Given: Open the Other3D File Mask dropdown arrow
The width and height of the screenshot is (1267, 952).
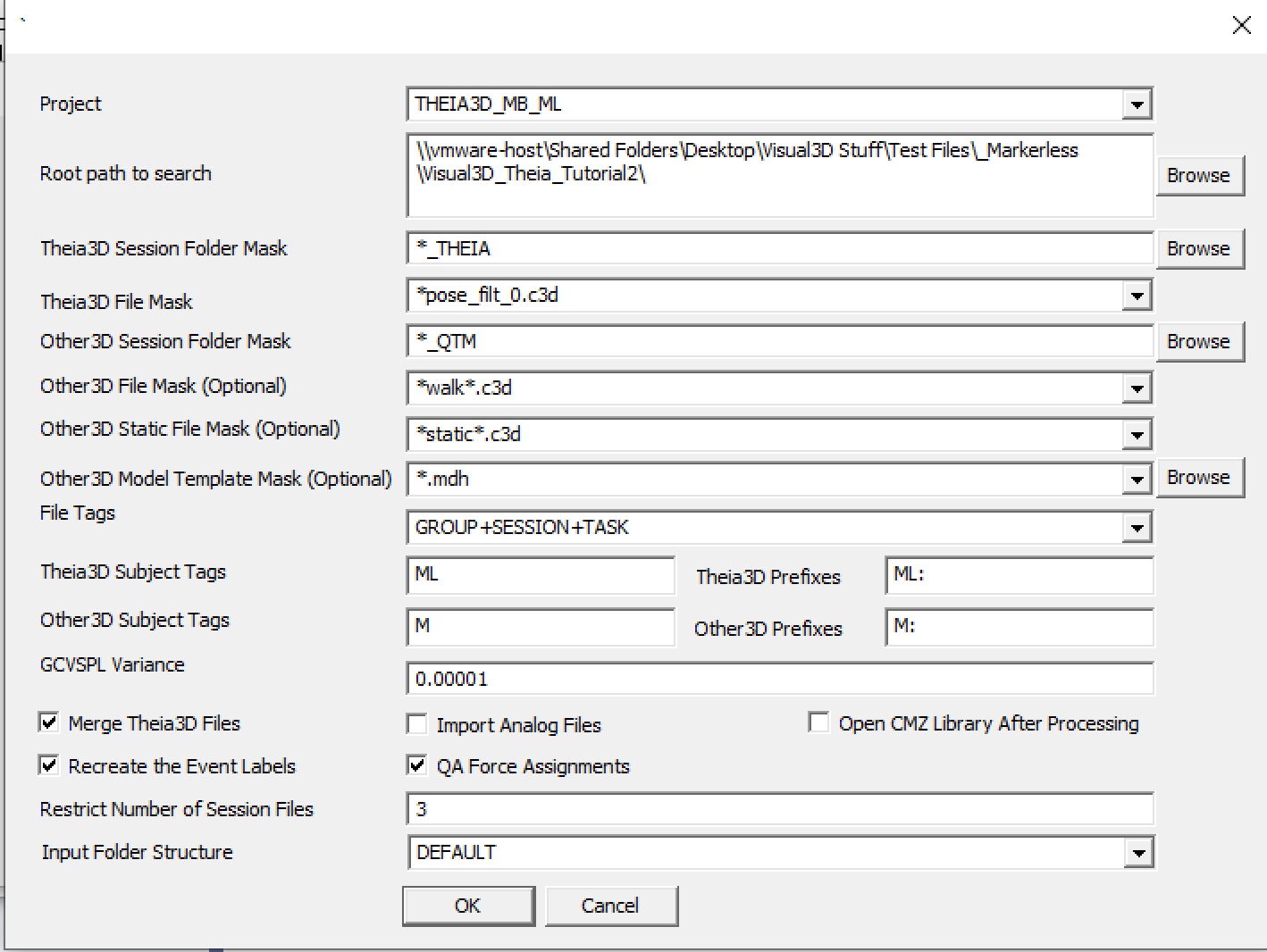Looking at the screenshot, I should (x=1137, y=388).
